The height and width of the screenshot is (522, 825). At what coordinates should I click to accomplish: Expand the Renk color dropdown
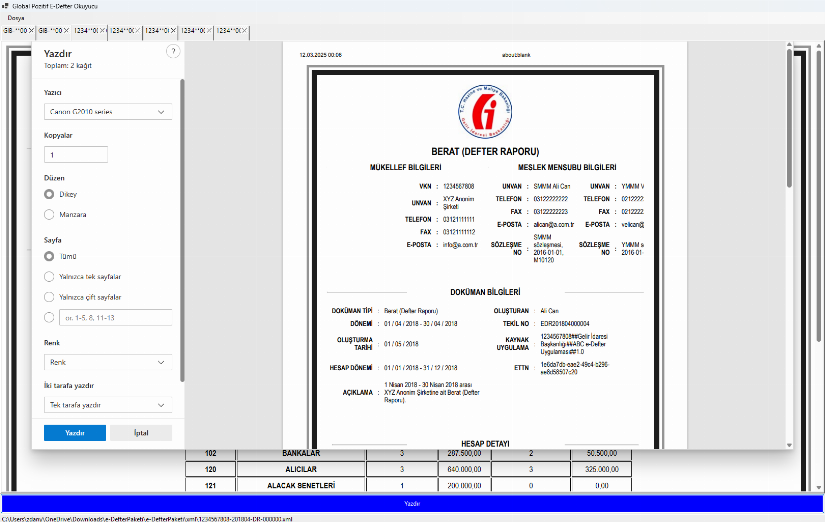coord(108,362)
